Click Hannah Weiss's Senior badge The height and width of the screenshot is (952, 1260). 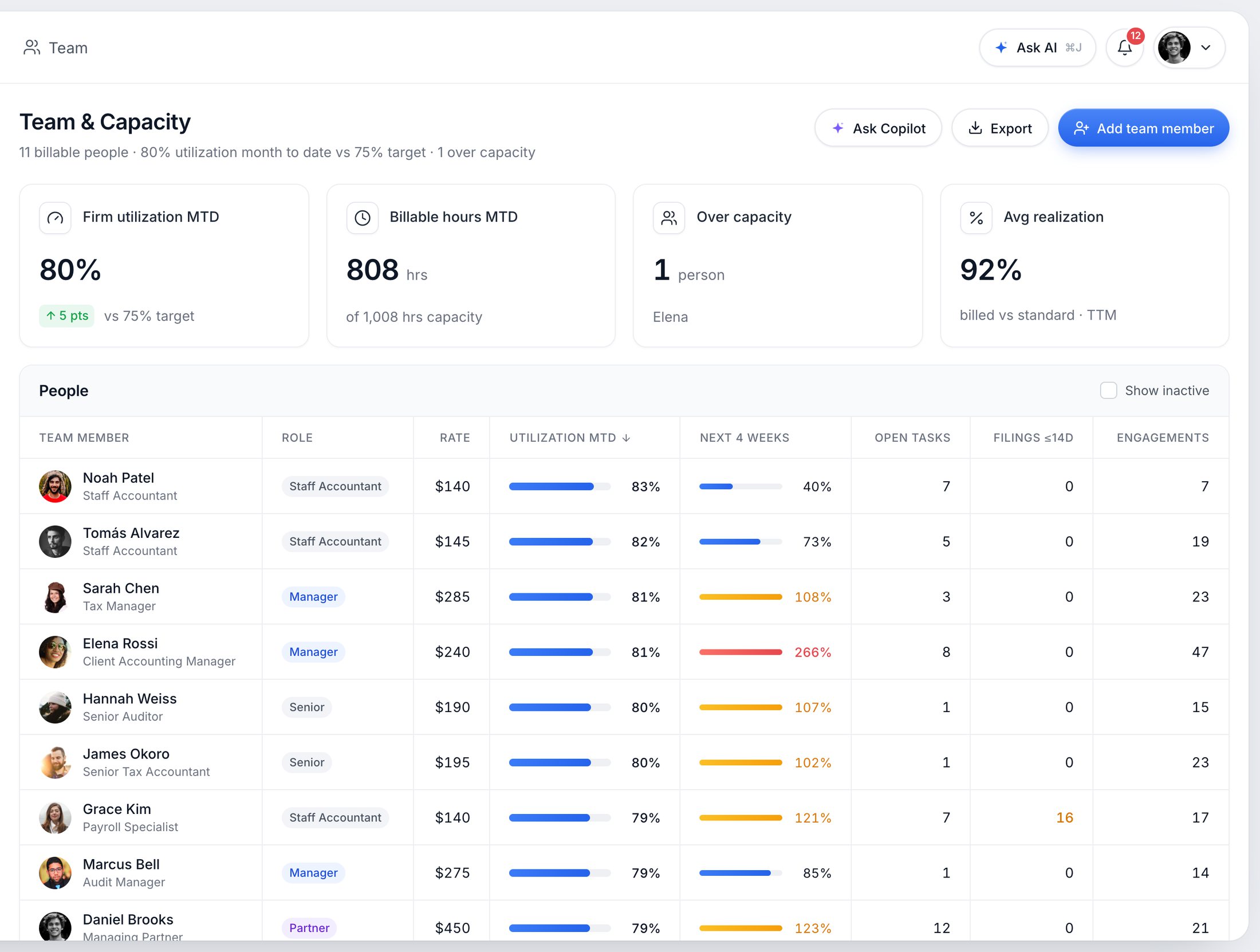tap(306, 707)
